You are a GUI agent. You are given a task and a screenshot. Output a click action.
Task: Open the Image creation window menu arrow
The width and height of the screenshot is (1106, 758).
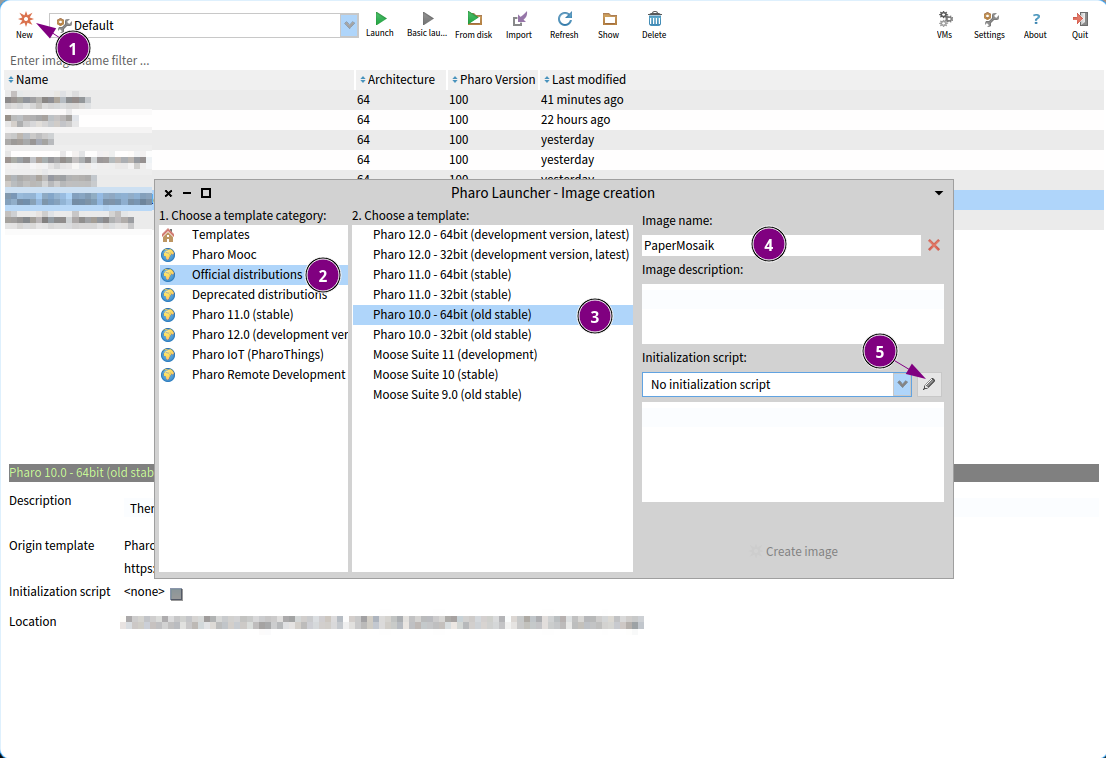click(x=939, y=193)
